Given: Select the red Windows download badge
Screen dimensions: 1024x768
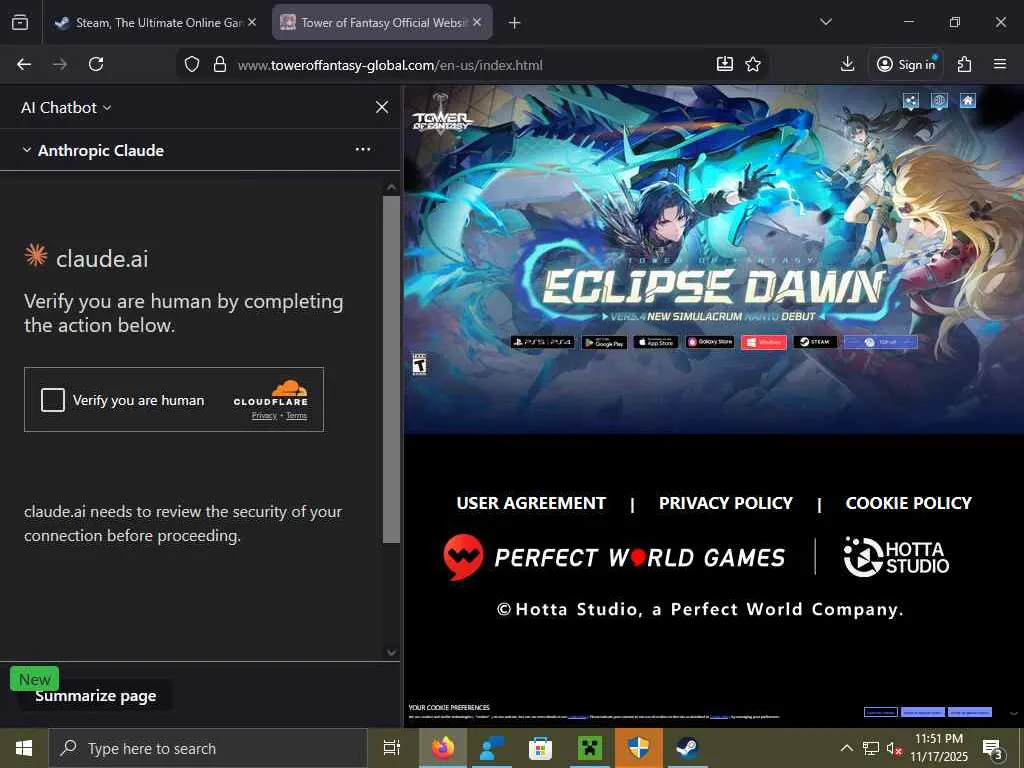Looking at the screenshot, I should [x=764, y=342].
